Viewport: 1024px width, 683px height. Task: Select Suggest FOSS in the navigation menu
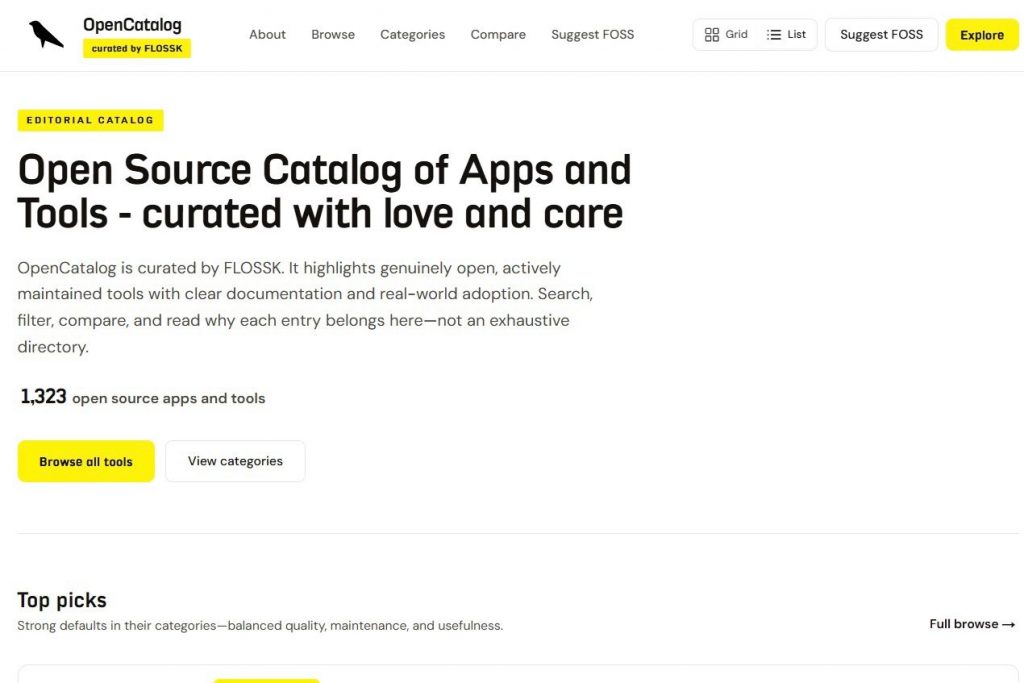[592, 35]
